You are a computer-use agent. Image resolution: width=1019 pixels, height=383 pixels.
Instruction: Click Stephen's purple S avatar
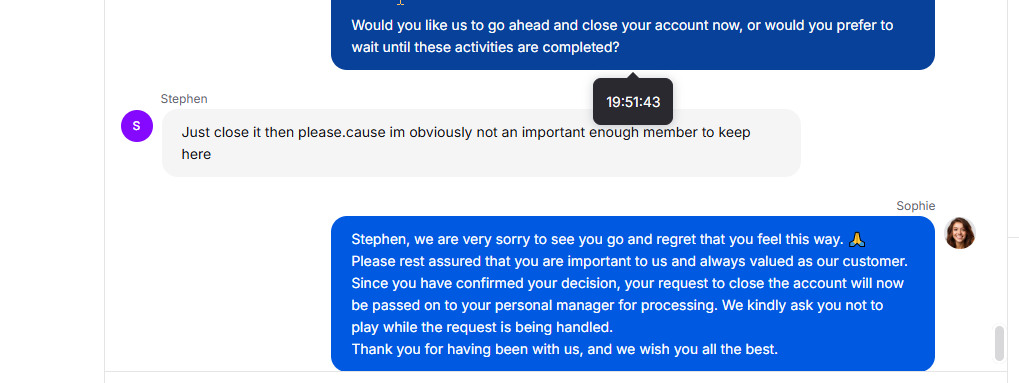136,126
